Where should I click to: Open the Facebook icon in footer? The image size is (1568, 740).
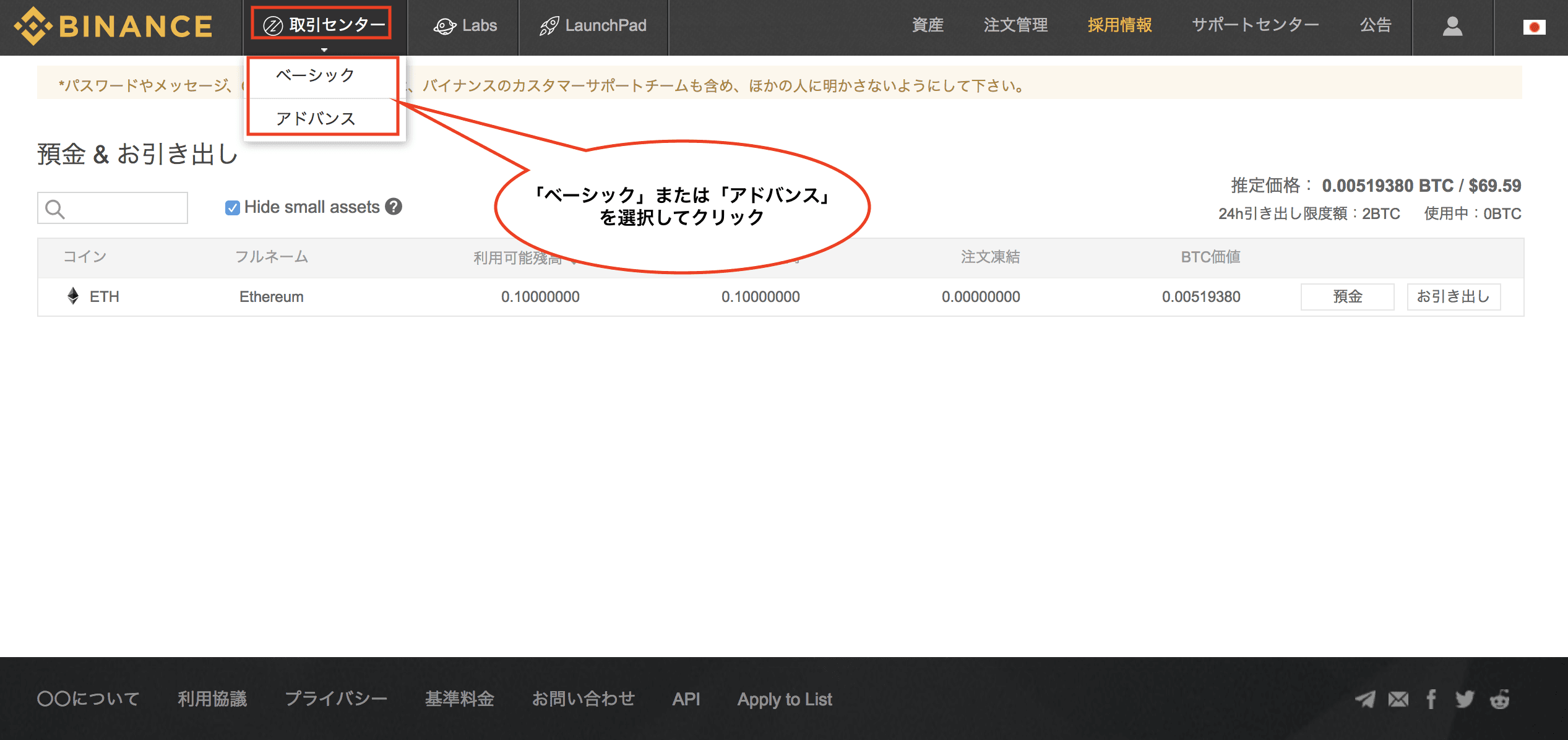click(x=1431, y=700)
